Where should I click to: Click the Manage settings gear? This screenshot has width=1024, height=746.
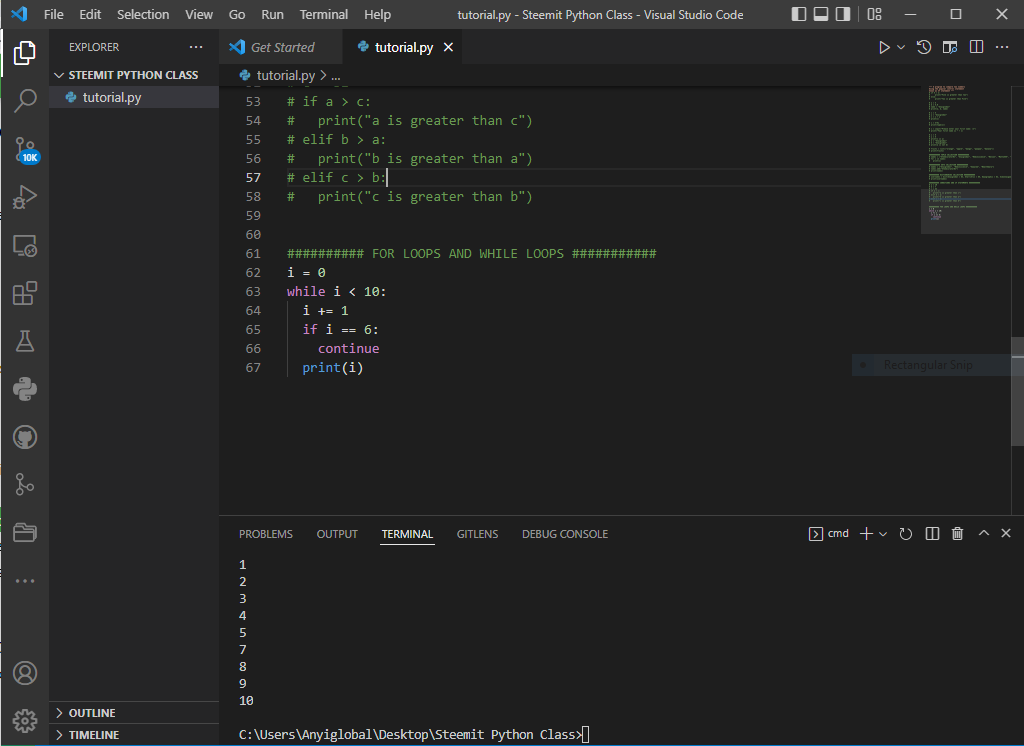coord(24,720)
